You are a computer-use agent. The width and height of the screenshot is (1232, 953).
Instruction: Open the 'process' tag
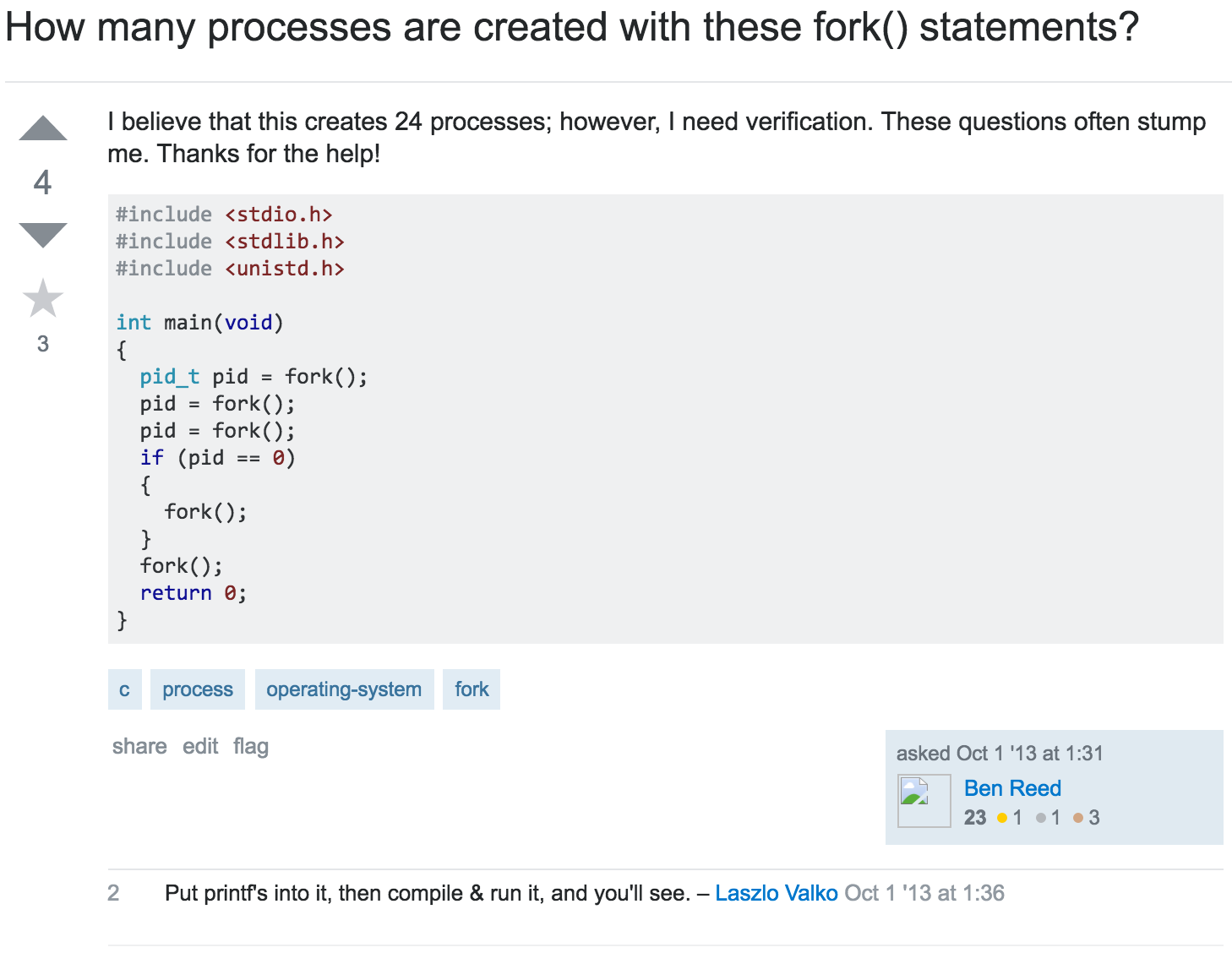point(198,689)
